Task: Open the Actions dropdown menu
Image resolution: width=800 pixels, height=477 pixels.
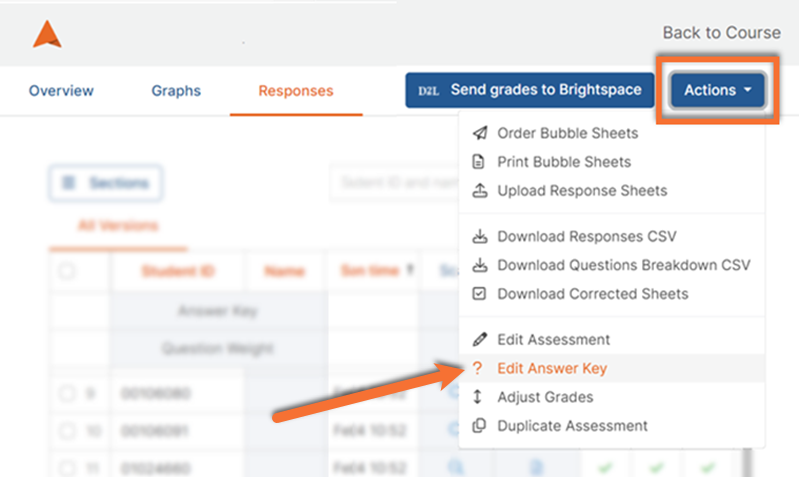Action: click(x=717, y=90)
